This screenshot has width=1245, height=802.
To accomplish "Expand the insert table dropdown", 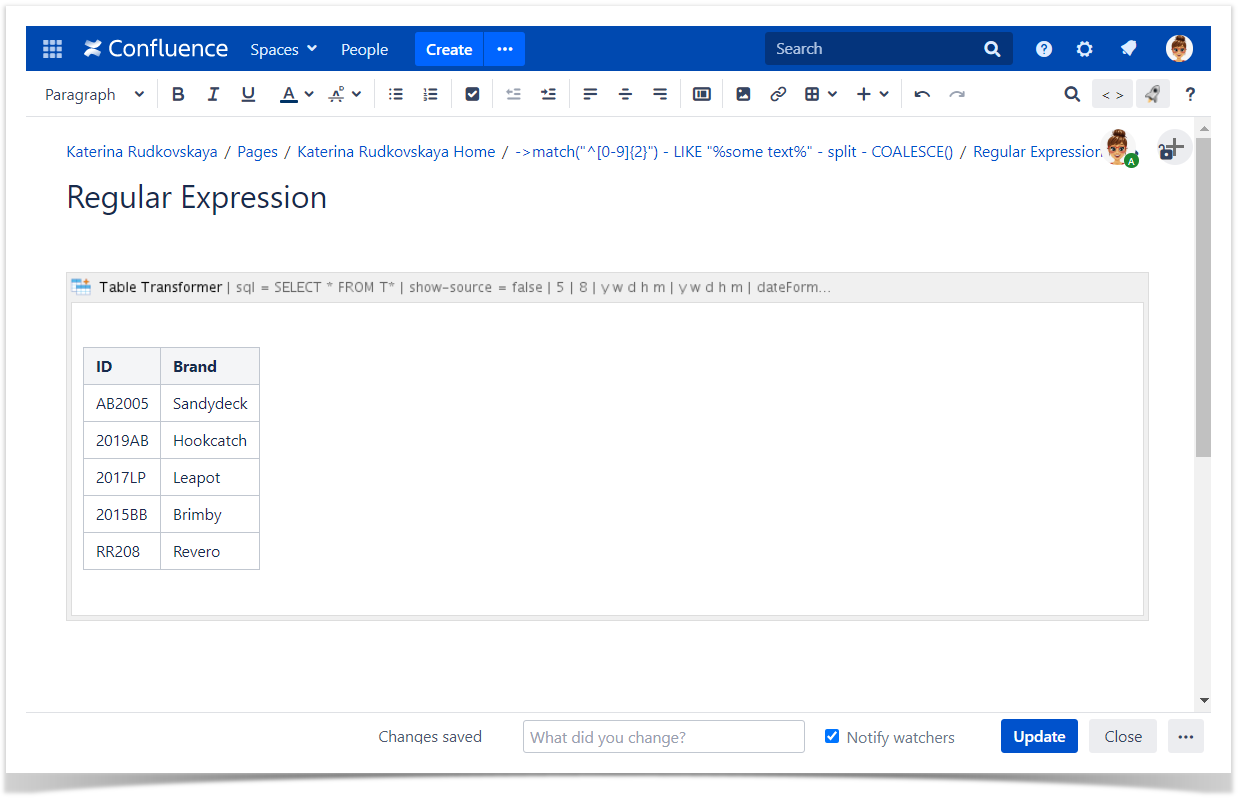I will pyautogui.click(x=819, y=94).
